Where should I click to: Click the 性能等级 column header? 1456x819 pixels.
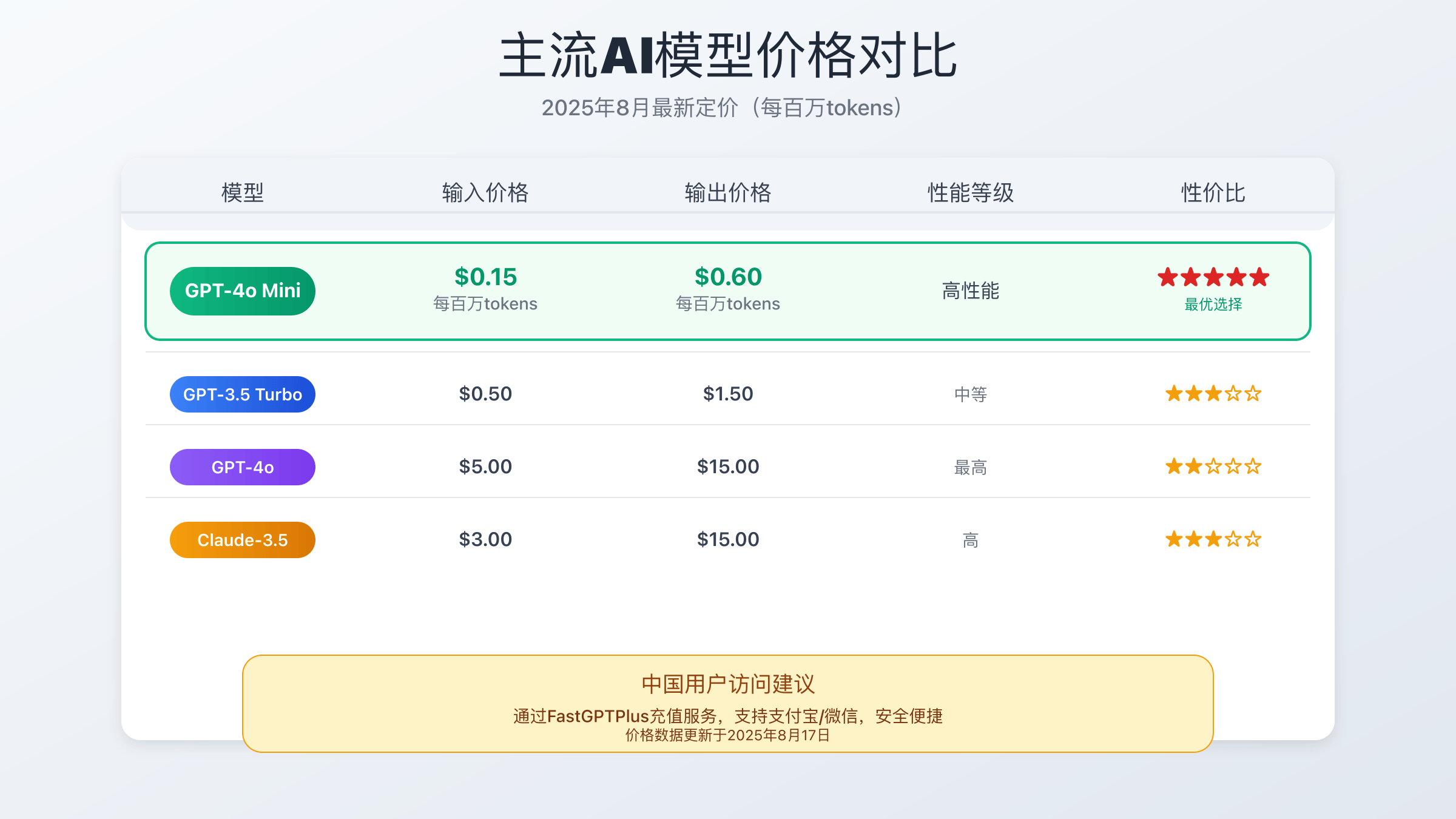click(x=971, y=193)
